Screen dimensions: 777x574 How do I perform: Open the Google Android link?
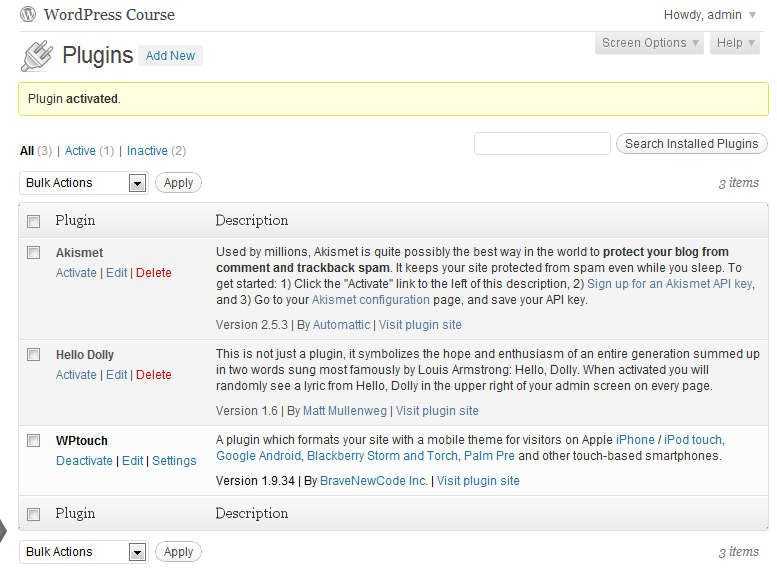coord(259,456)
